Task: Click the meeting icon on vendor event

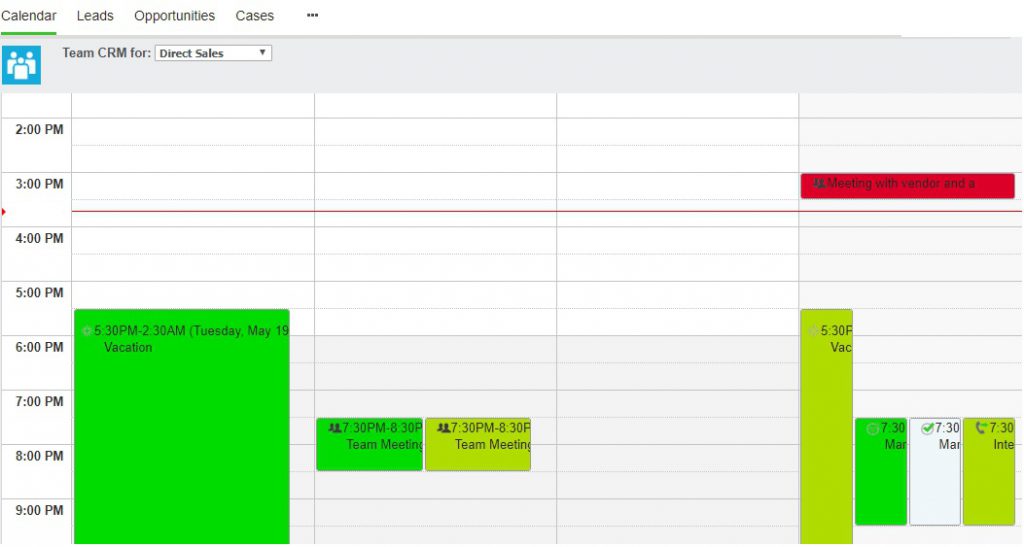Action: click(x=819, y=183)
